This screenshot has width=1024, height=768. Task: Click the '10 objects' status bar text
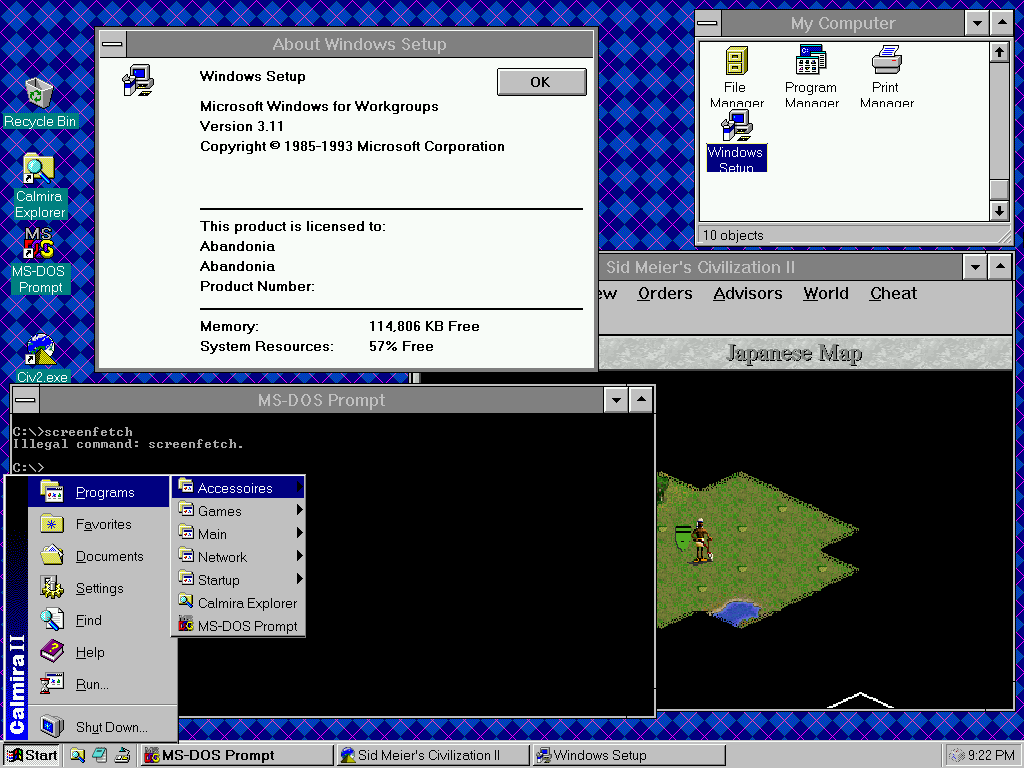pos(733,235)
